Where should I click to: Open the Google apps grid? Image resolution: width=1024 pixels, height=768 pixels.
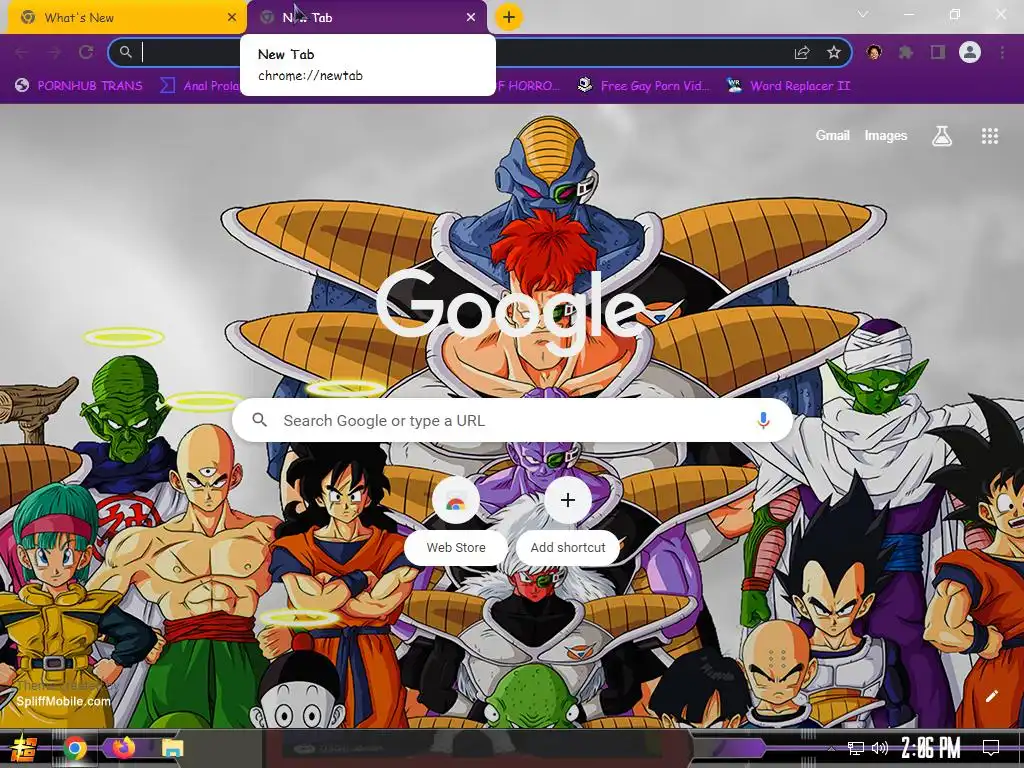click(990, 136)
